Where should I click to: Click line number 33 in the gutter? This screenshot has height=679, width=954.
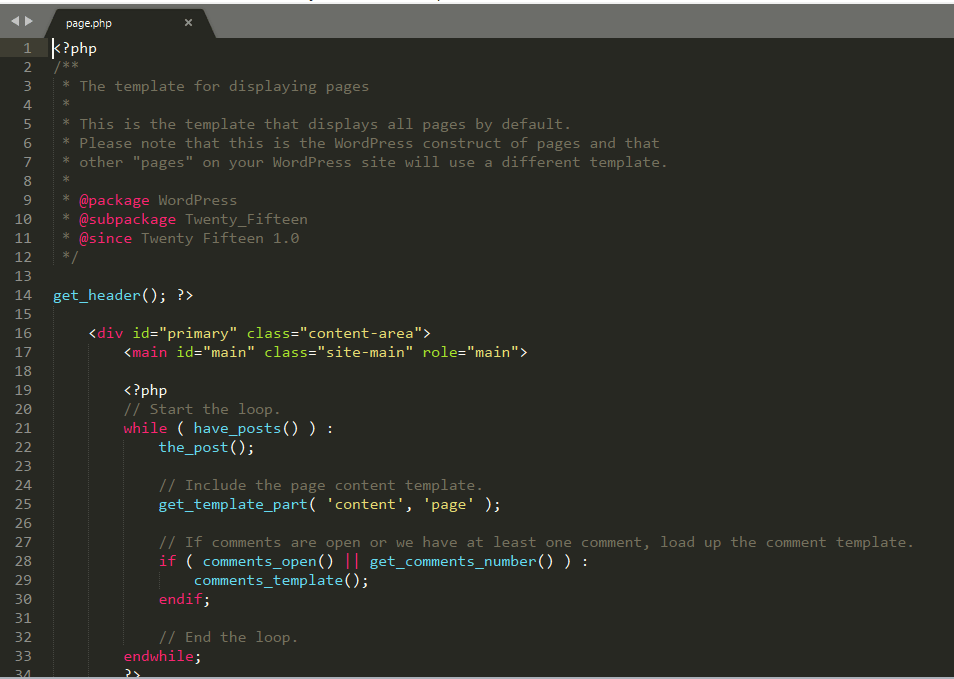point(24,656)
